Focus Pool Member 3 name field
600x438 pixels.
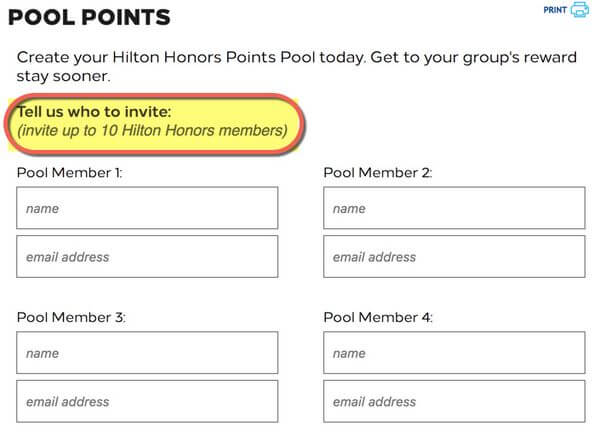147,353
